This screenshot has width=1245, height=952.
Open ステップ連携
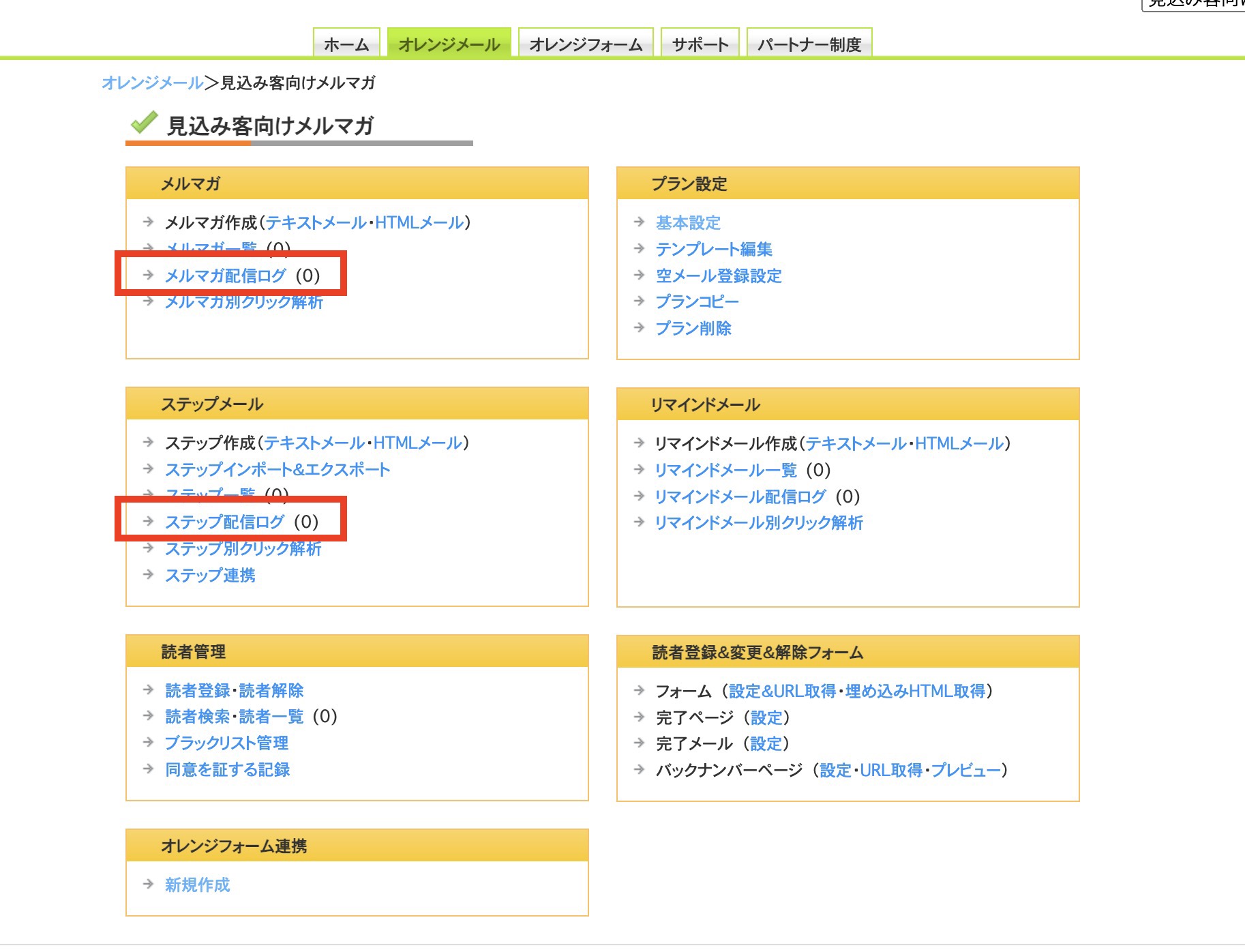(210, 575)
